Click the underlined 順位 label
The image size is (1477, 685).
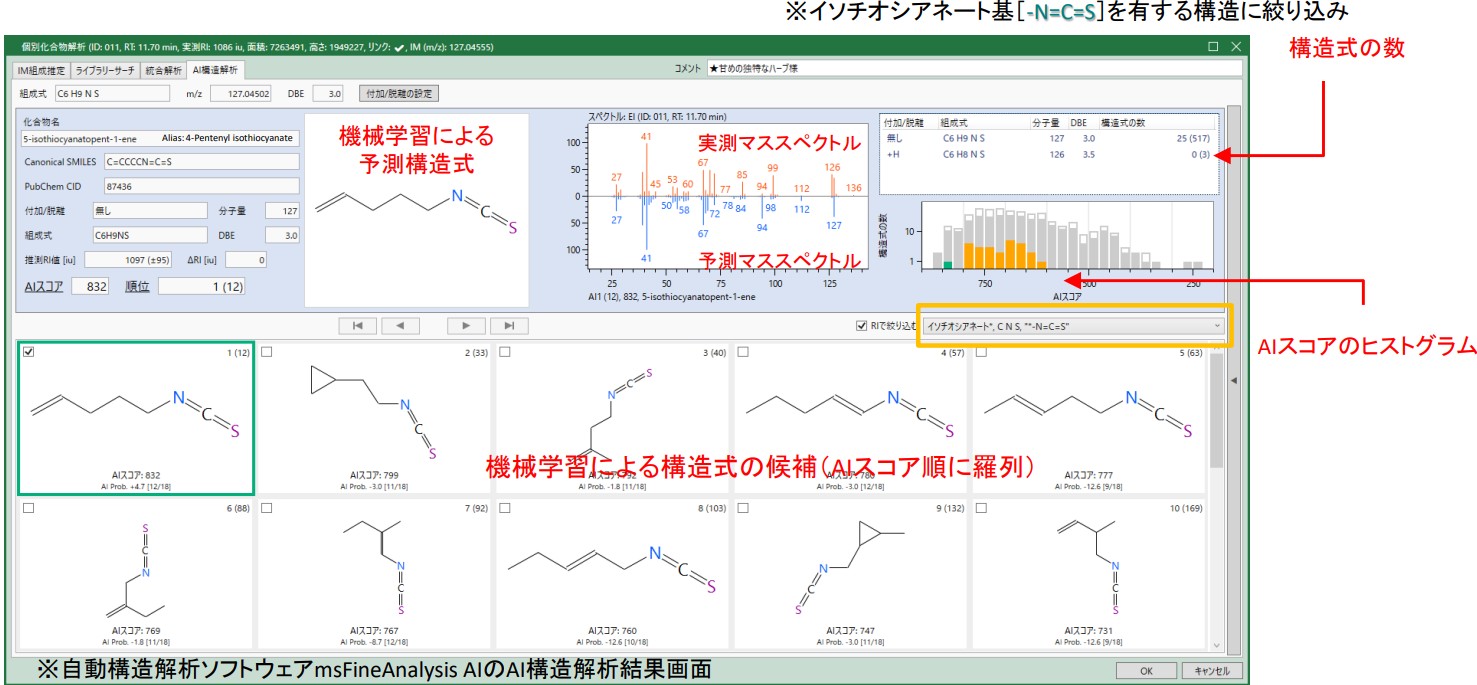[x=138, y=286]
